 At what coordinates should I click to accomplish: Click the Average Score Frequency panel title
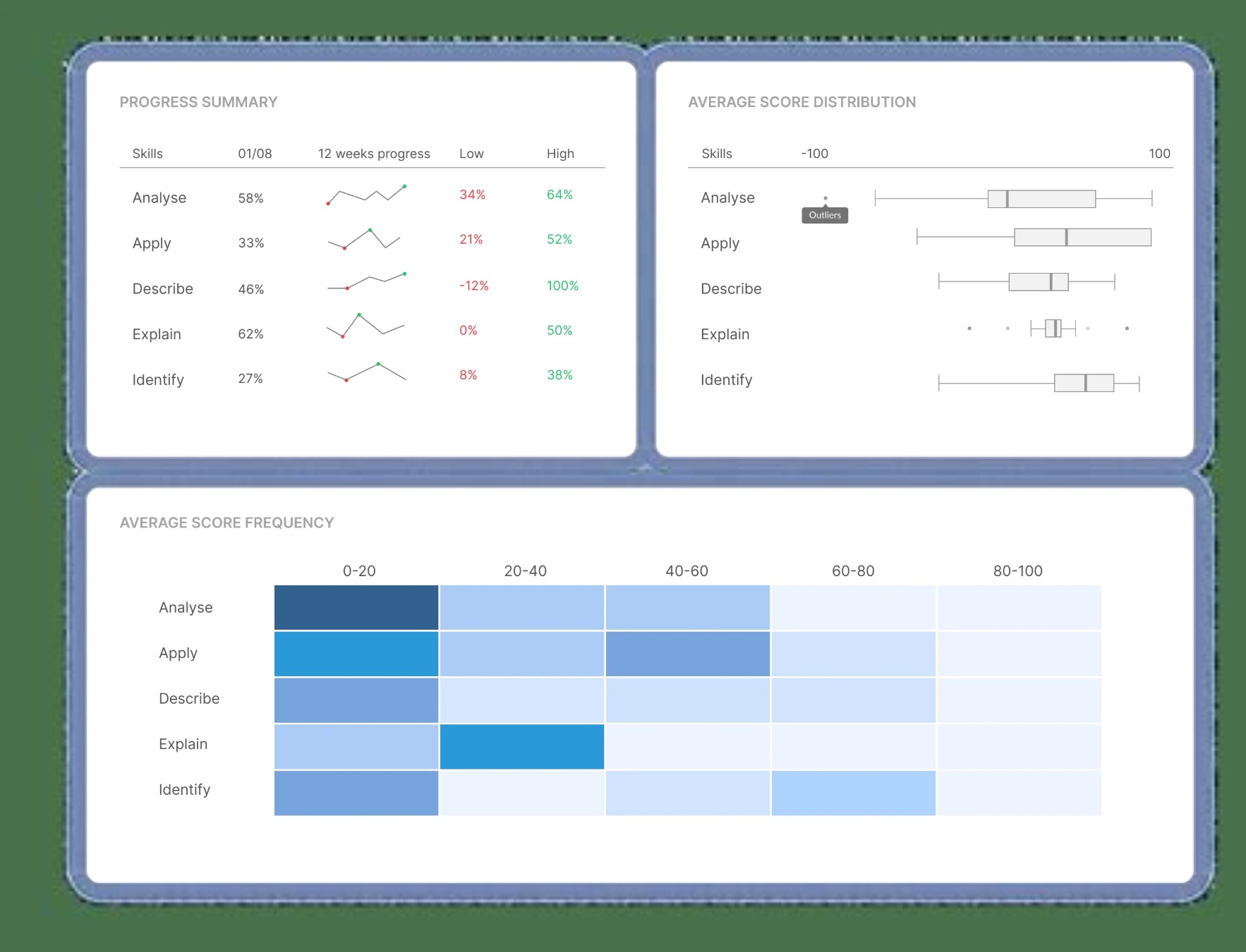click(226, 523)
